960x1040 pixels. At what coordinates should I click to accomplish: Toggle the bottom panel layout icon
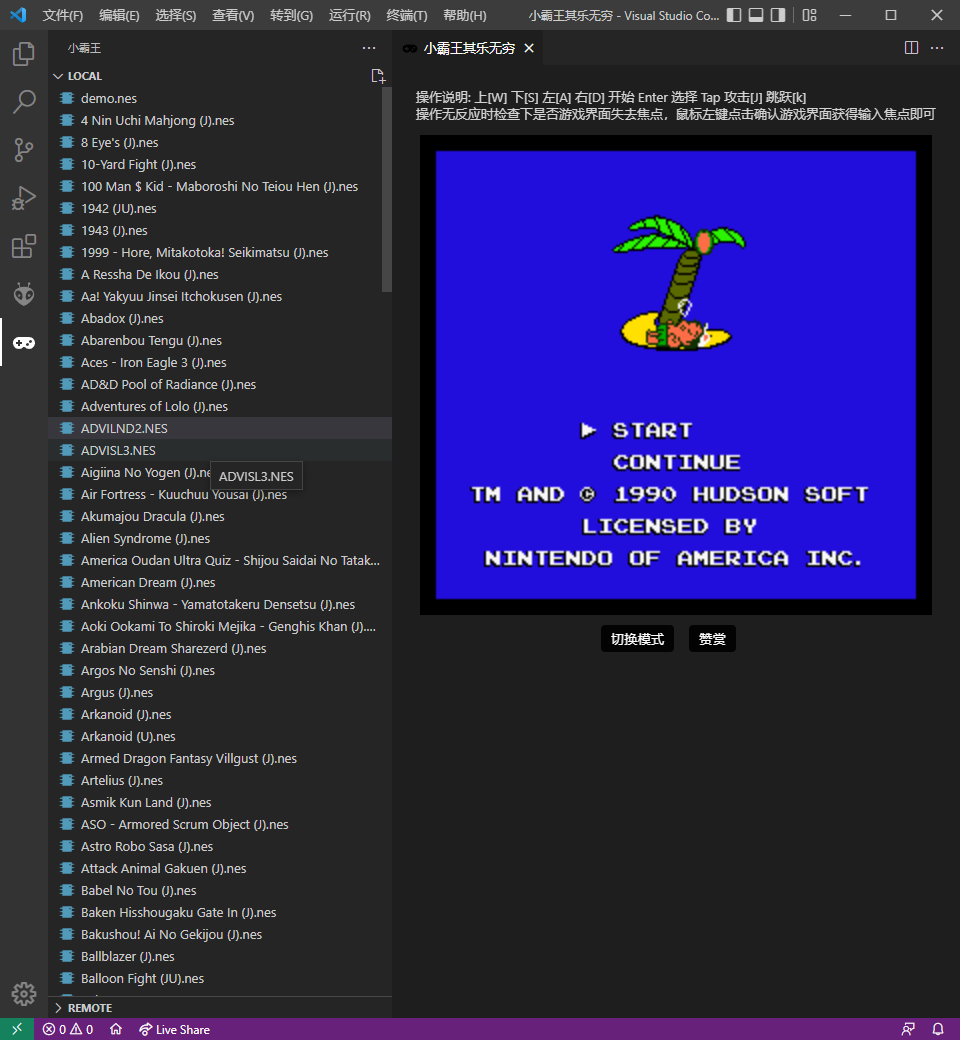click(x=756, y=15)
